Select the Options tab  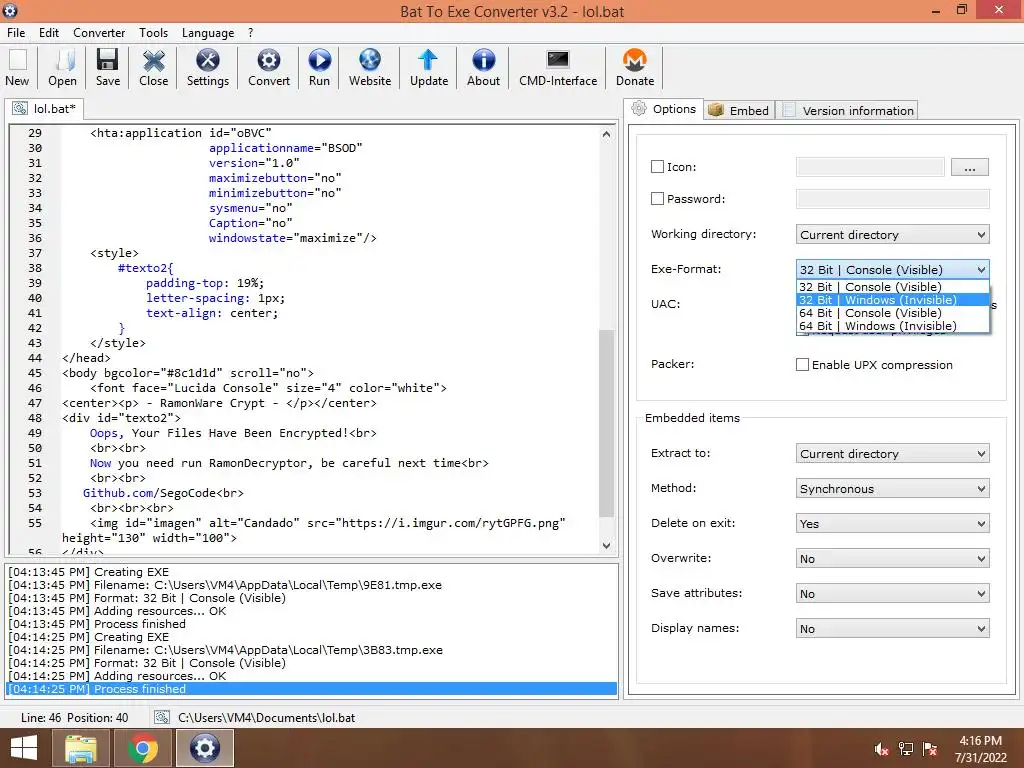(664, 109)
